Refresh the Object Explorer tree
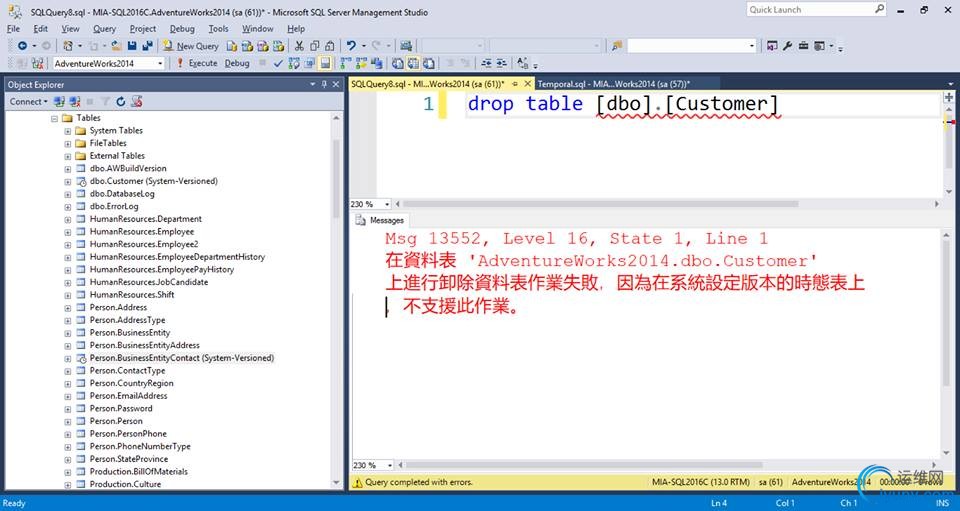The height and width of the screenshot is (511, 960). point(121,102)
